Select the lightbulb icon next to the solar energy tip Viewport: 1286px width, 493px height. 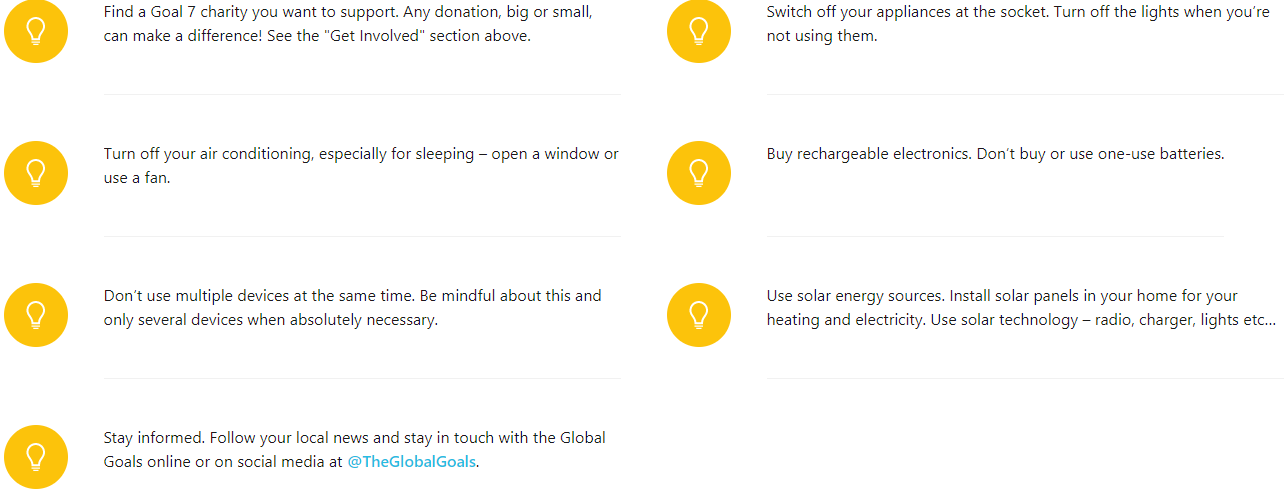[699, 315]
